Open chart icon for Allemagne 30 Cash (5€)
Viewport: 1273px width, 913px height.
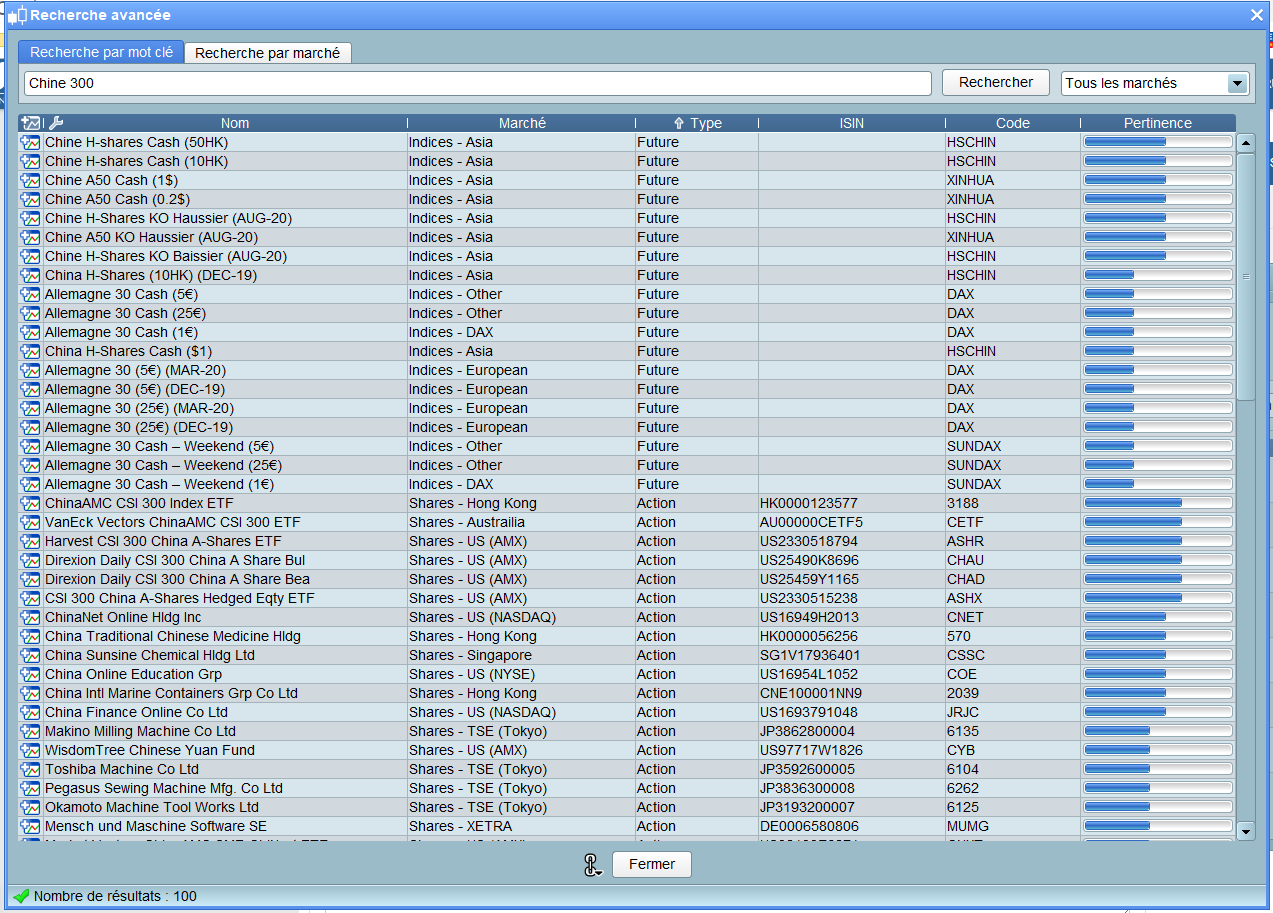pos(30,294)
